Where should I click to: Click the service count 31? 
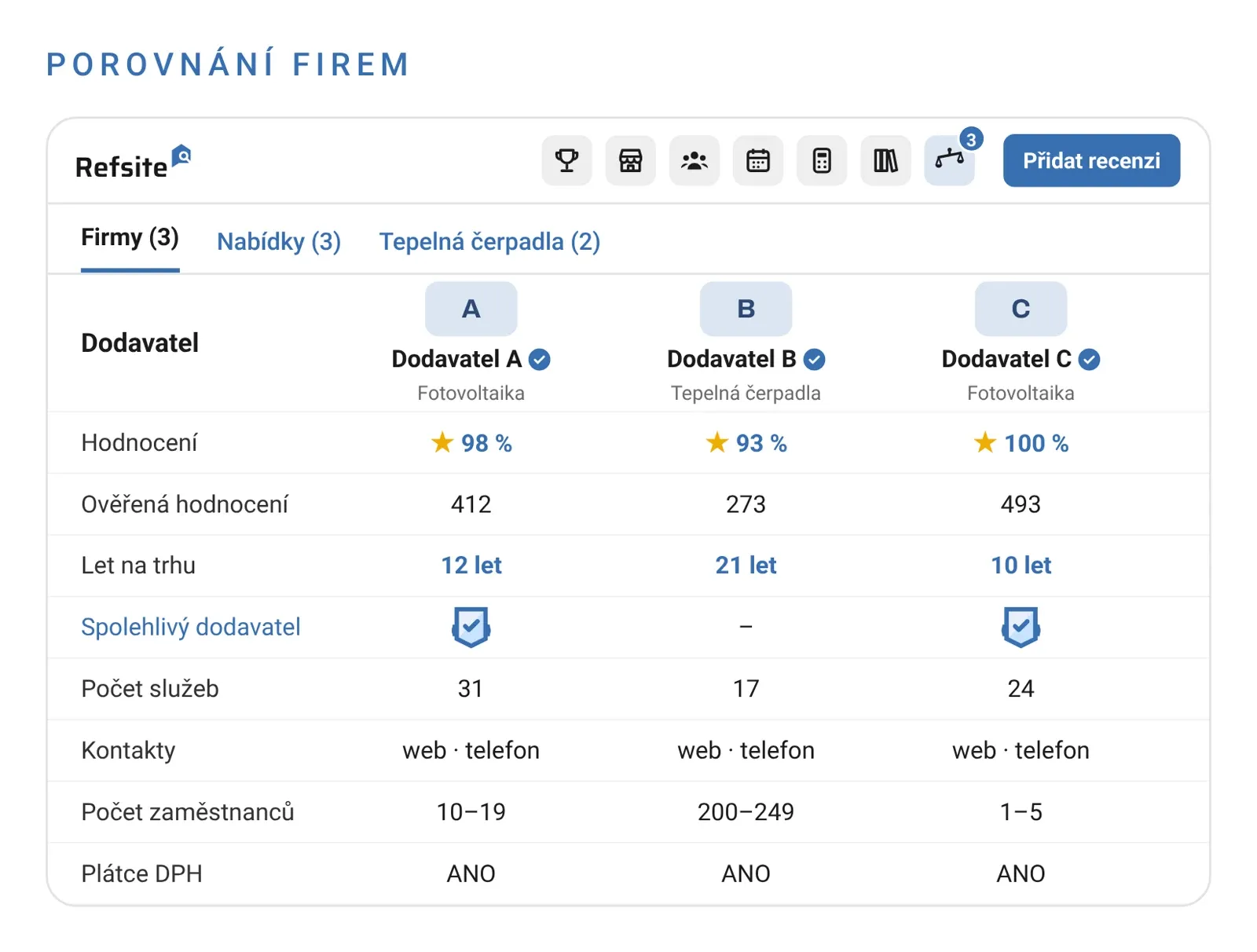coord(471,689)
